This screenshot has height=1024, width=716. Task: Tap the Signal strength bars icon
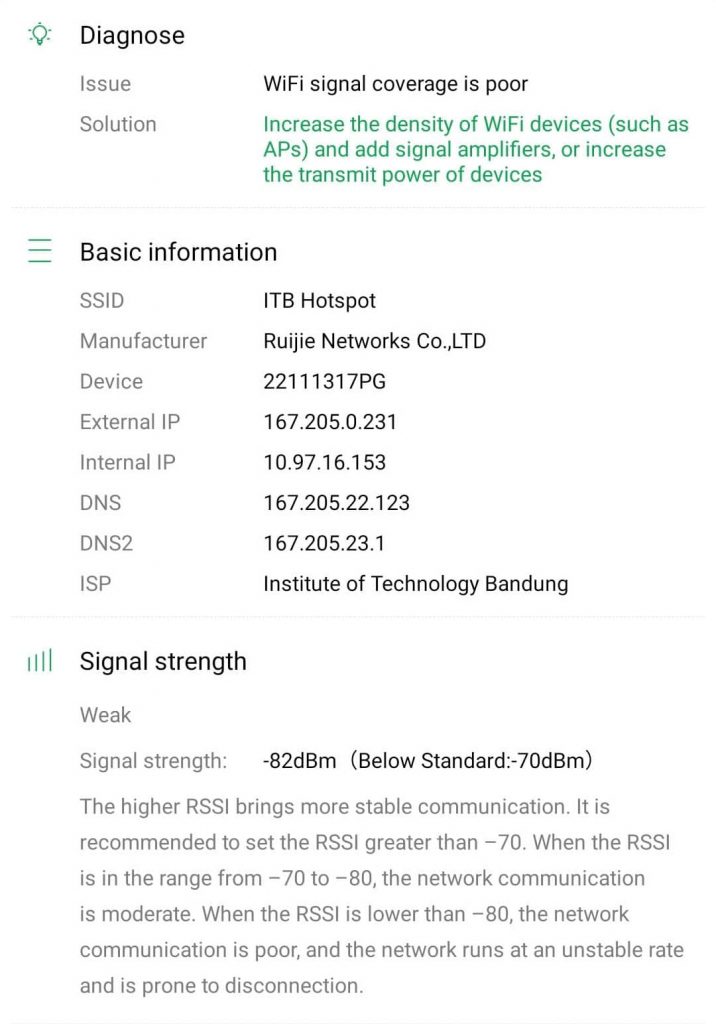click(x=39, y=661)
